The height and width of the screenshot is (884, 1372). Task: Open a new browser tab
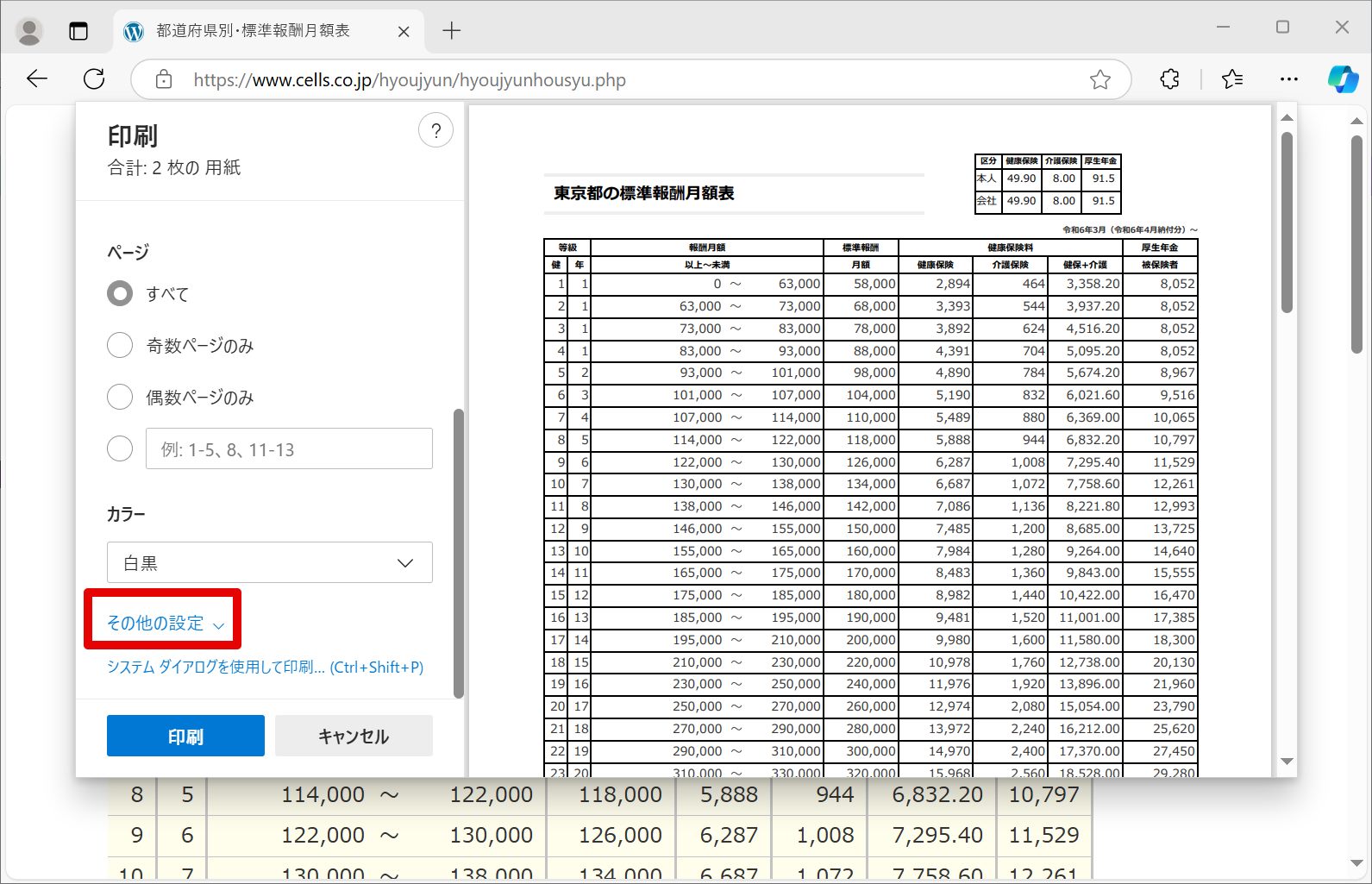tap(451, 31)
